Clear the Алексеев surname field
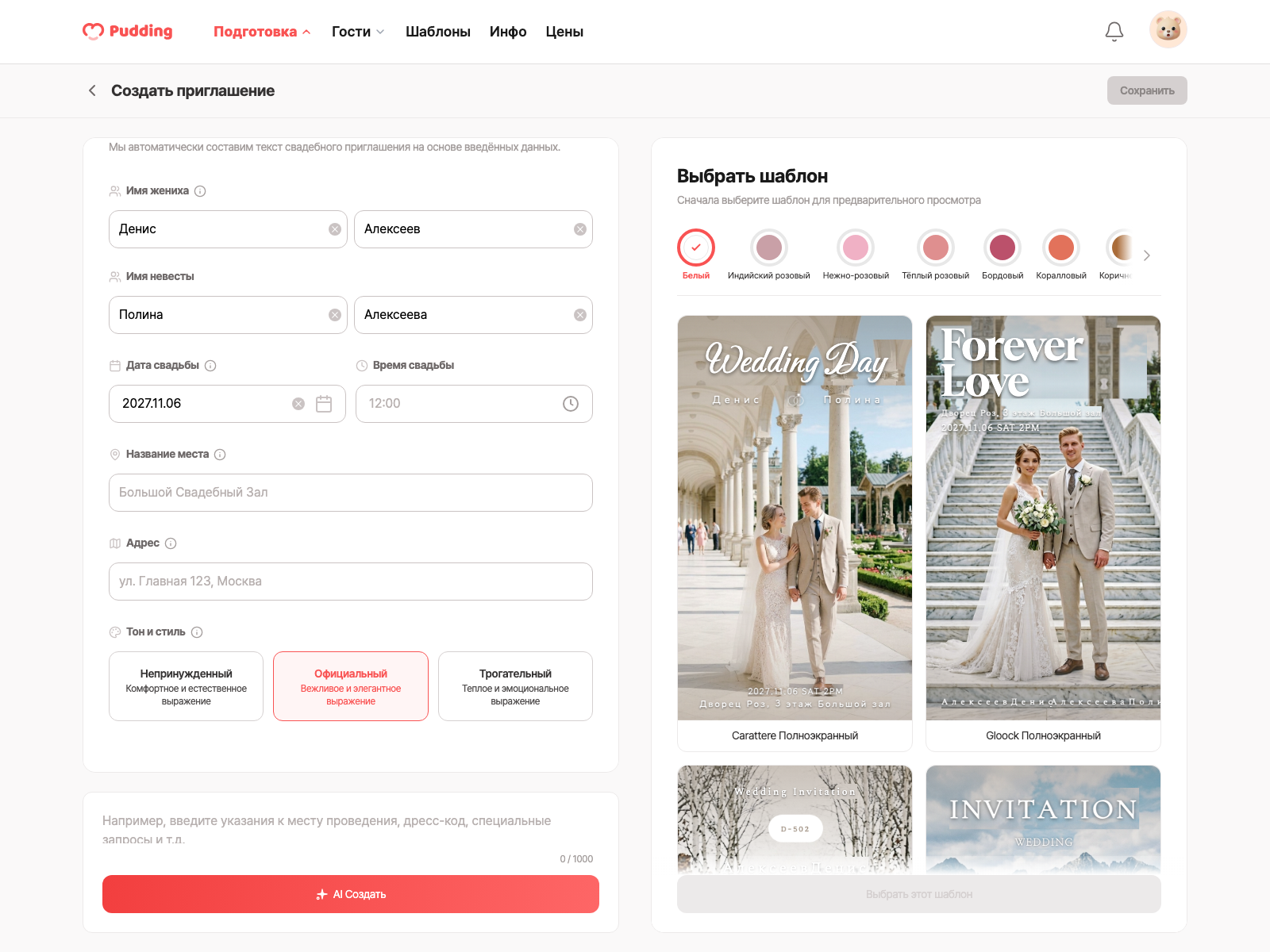The image size is (1270, 952). coord(580,229)
